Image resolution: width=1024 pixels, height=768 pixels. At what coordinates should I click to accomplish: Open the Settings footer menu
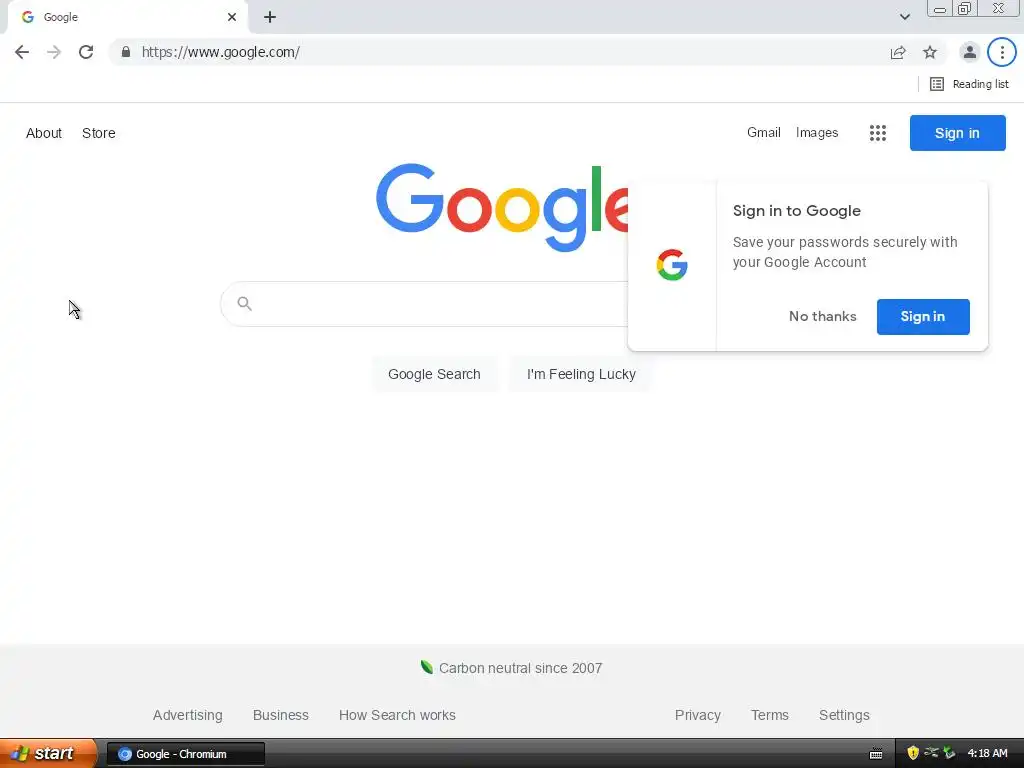pyautogui.click(x=844, y=715)
